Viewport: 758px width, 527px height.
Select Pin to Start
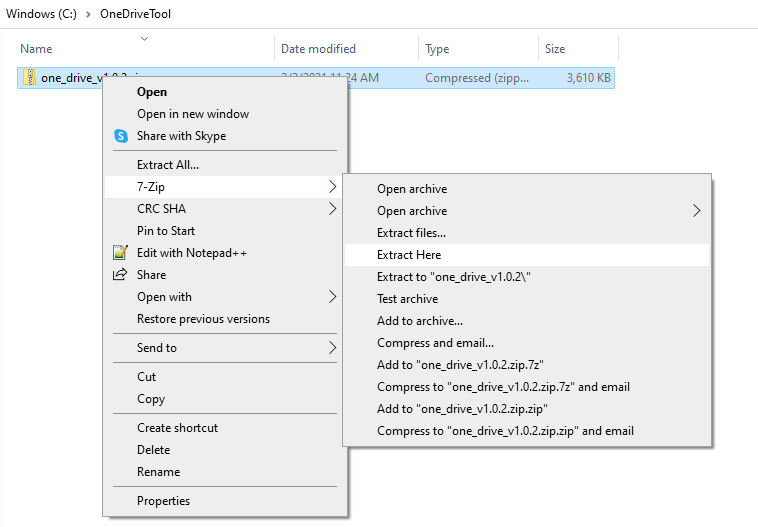pyautogui.click(x=225, y=231)
